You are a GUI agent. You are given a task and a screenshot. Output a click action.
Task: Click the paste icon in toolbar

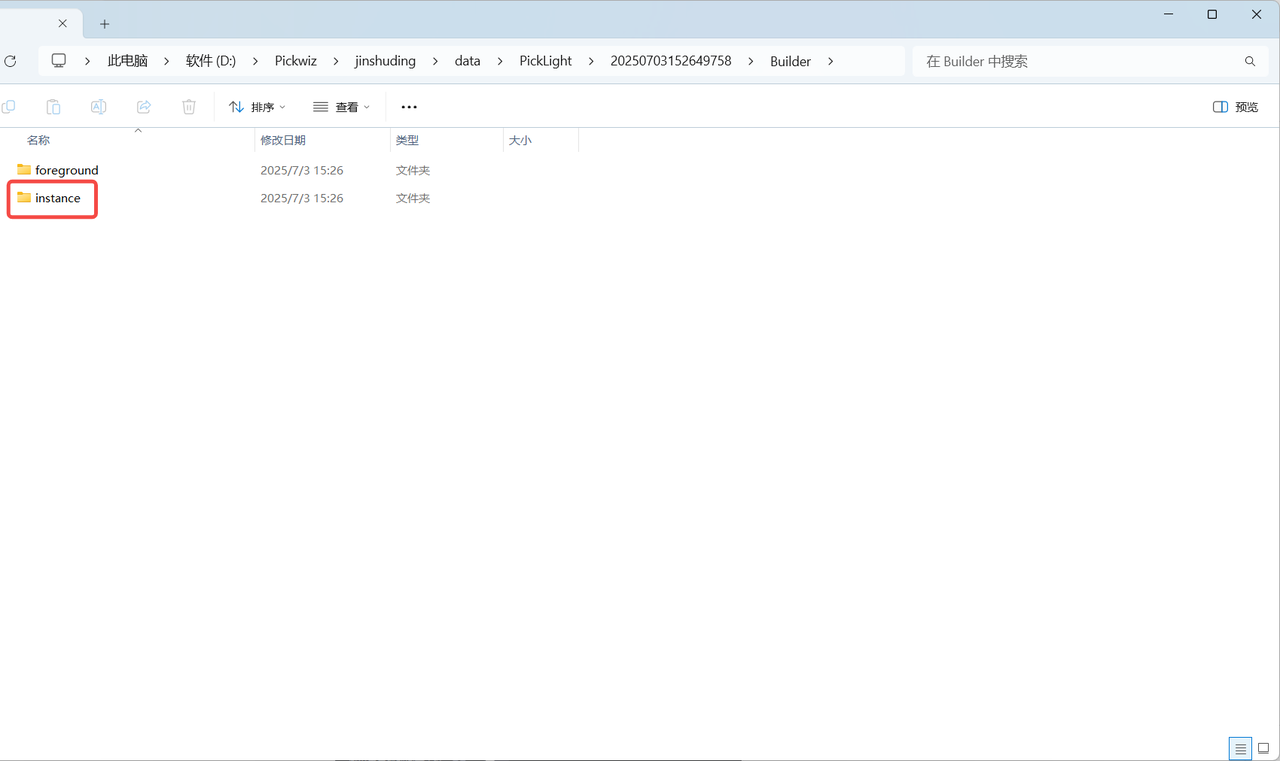pos(53,107)
